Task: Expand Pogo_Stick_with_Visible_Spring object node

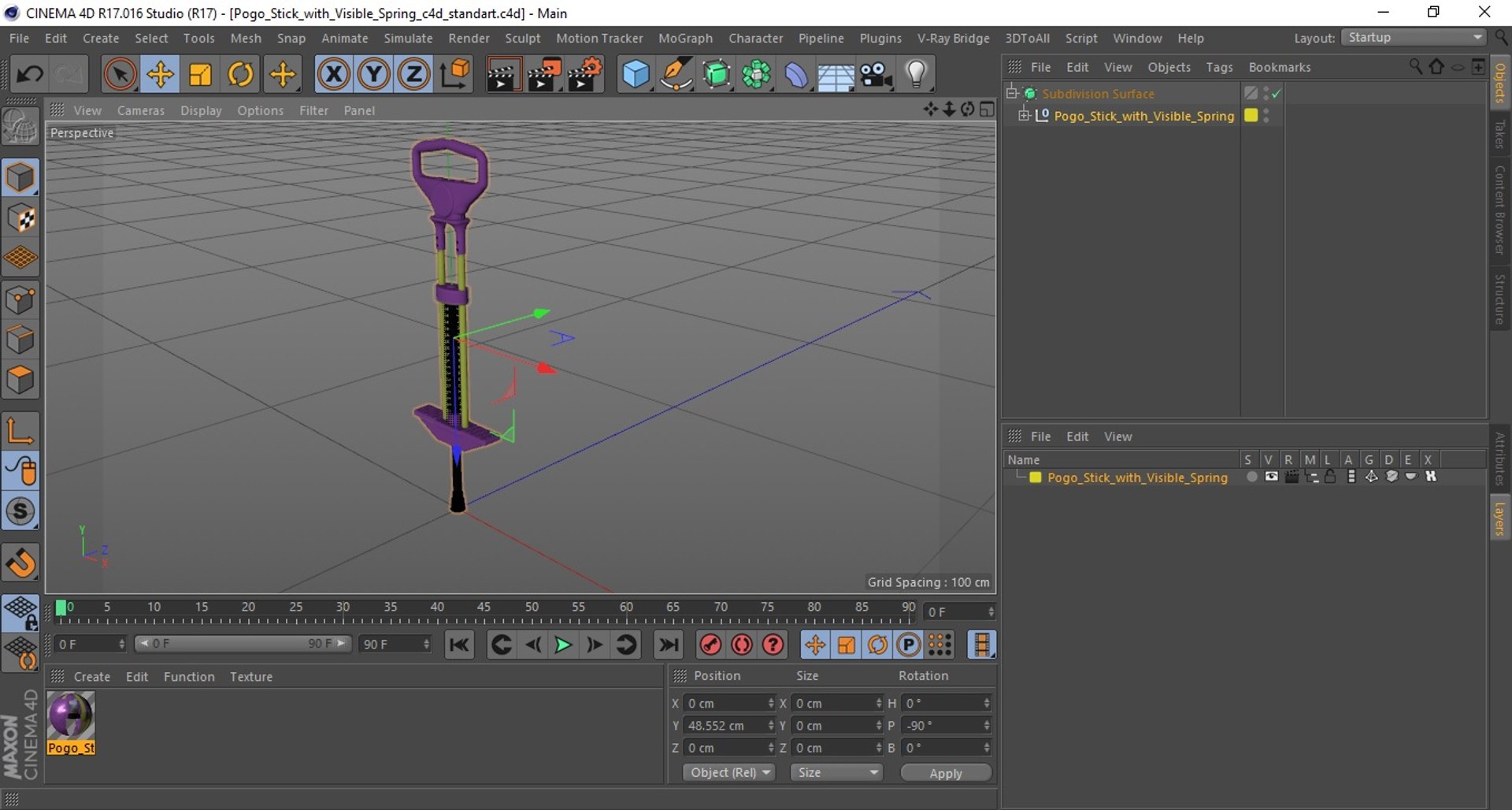Action: (1024, 116)
